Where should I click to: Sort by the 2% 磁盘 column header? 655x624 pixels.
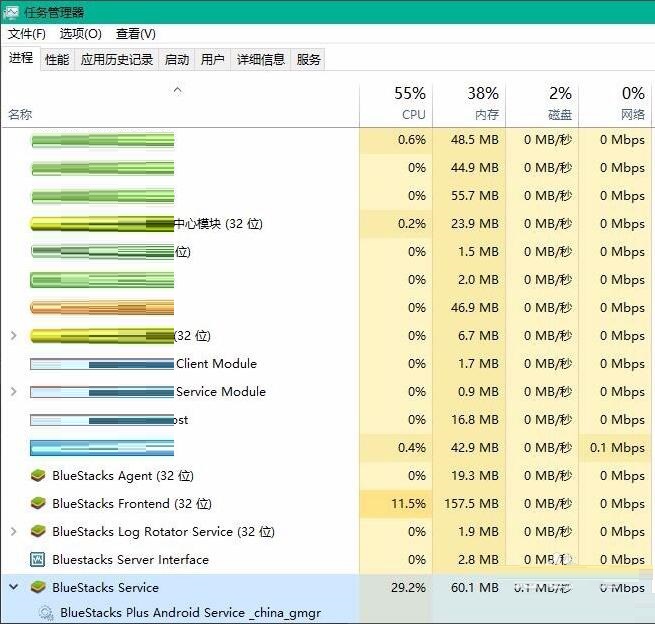[x=542, y=104]
